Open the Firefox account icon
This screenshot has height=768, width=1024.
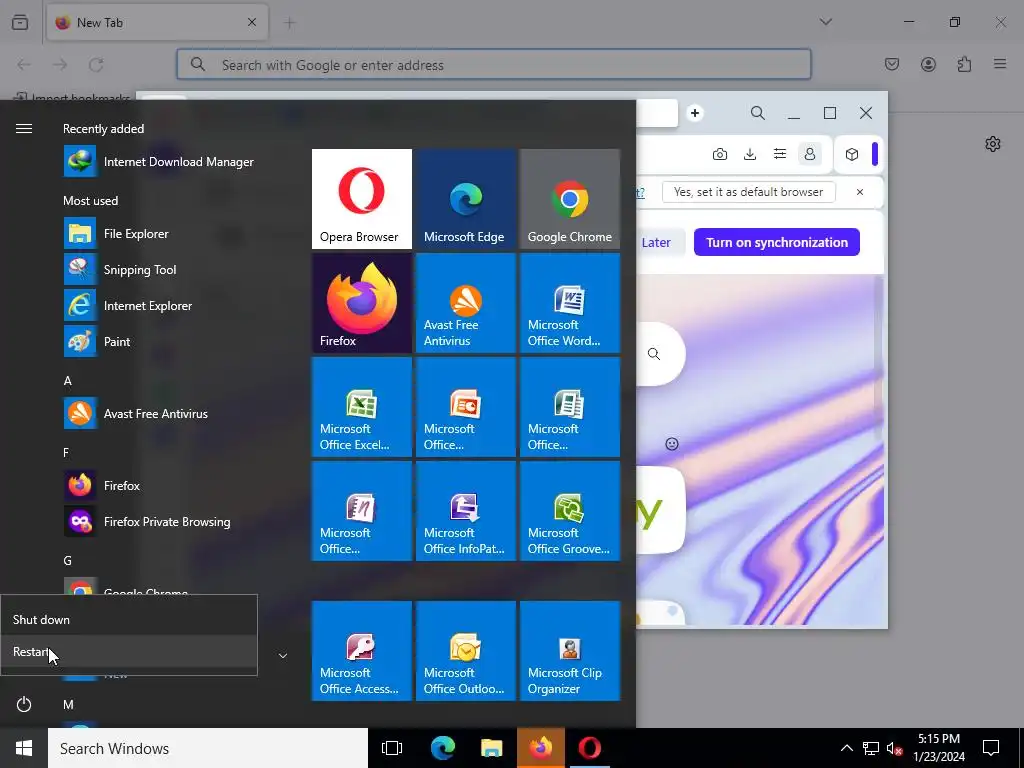[928, 64]
